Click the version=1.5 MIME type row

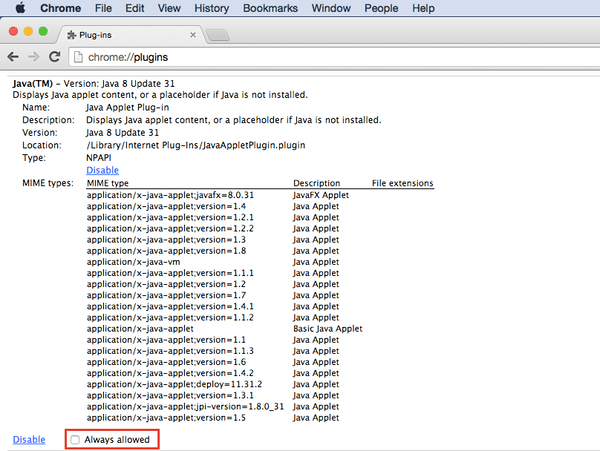coord(166,418)
